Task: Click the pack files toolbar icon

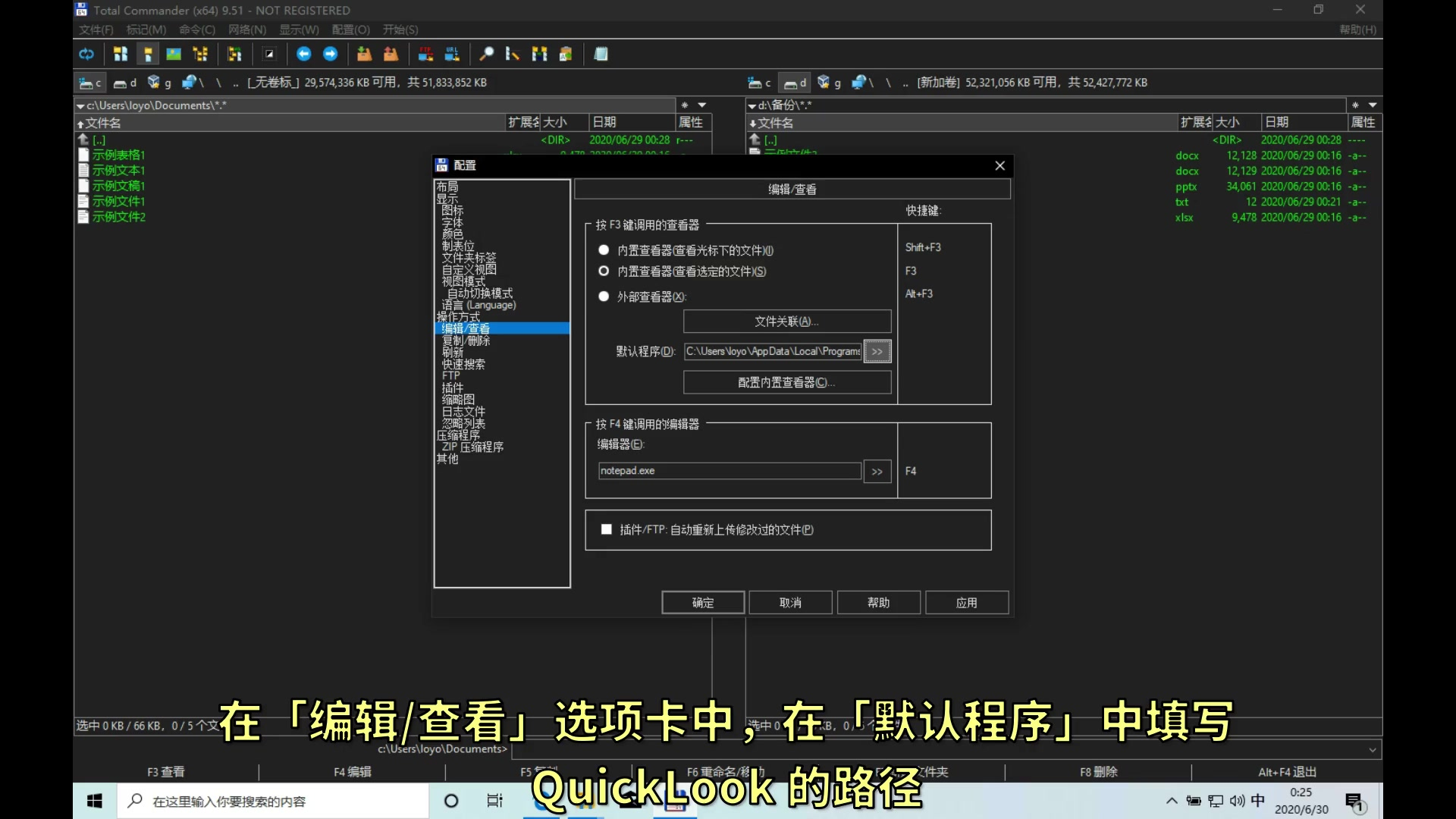Action: [364, 54]
